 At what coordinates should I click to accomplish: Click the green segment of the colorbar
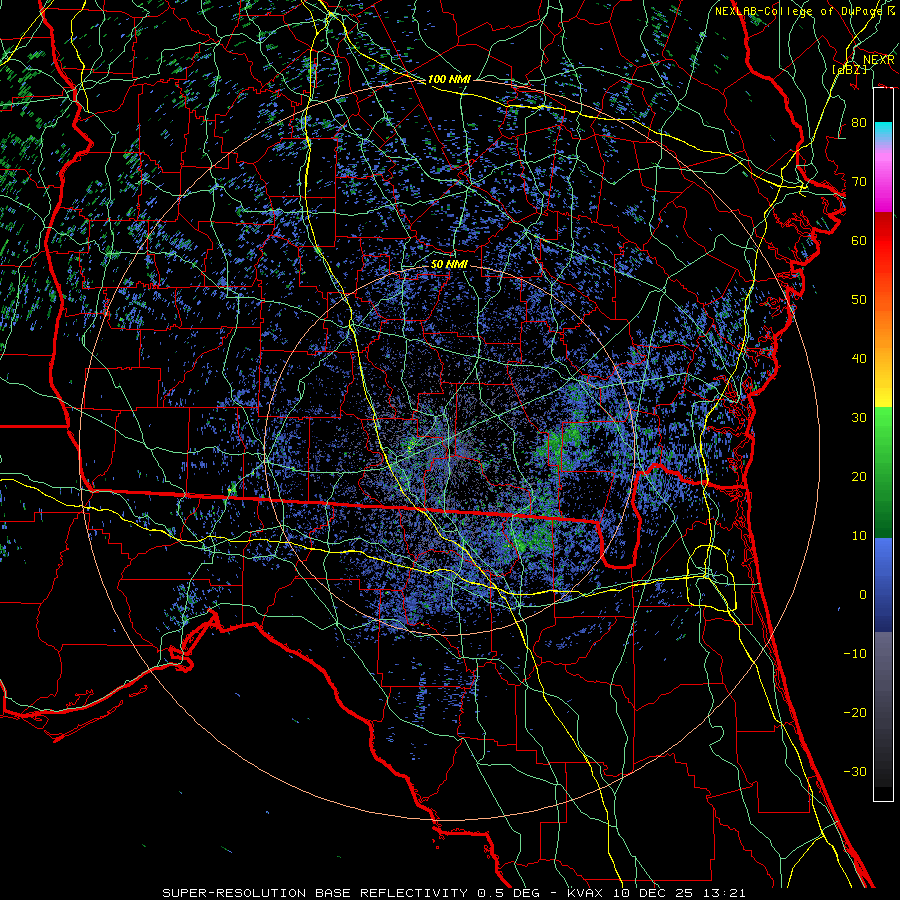click(883, 472)
